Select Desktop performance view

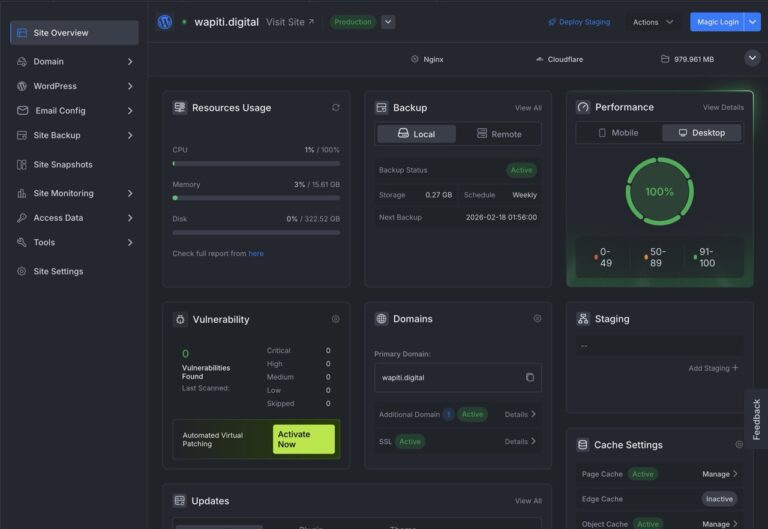[x=701, y=133]
